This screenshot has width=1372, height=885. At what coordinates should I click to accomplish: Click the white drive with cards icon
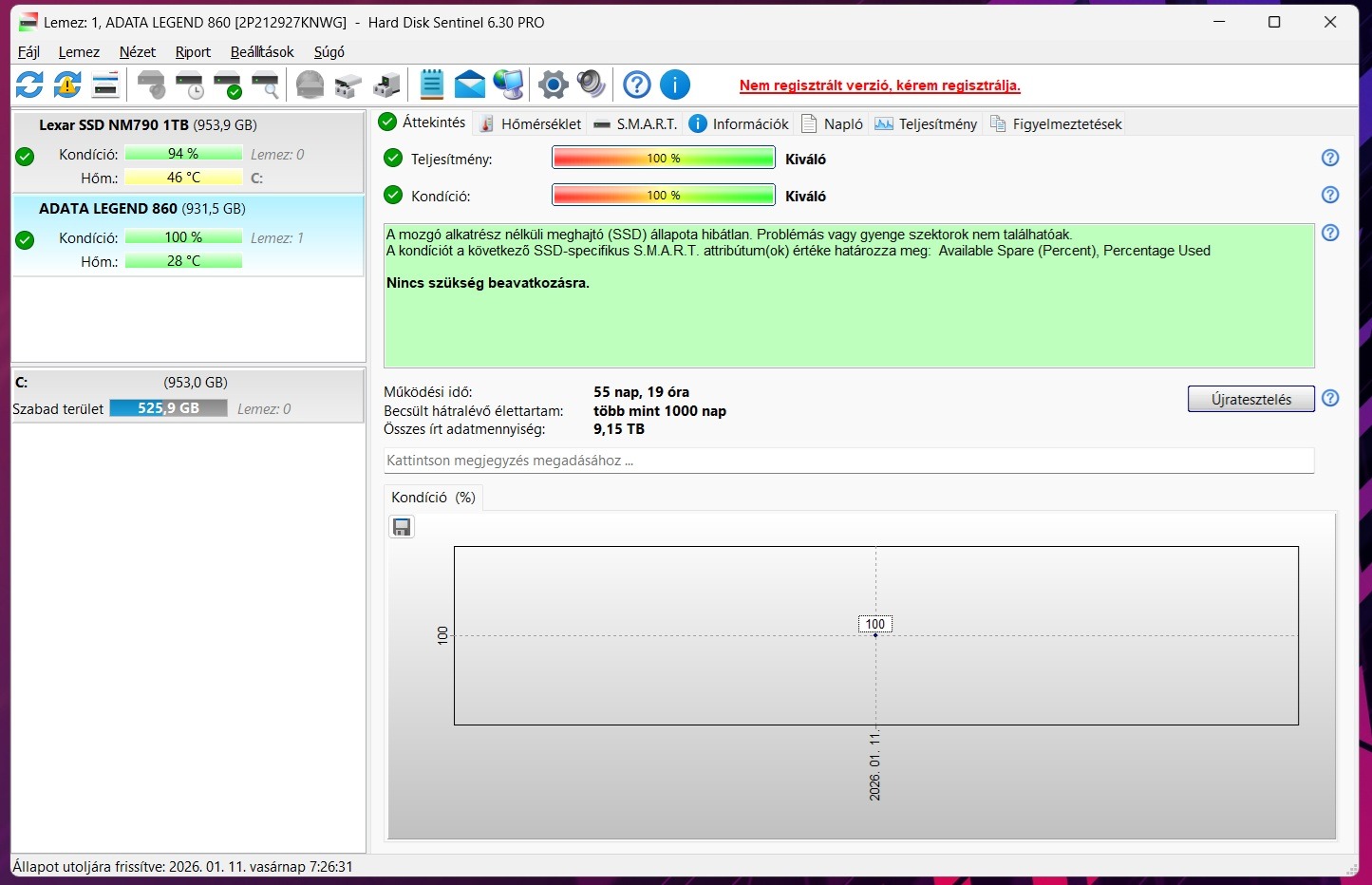[x=348, y=85]
